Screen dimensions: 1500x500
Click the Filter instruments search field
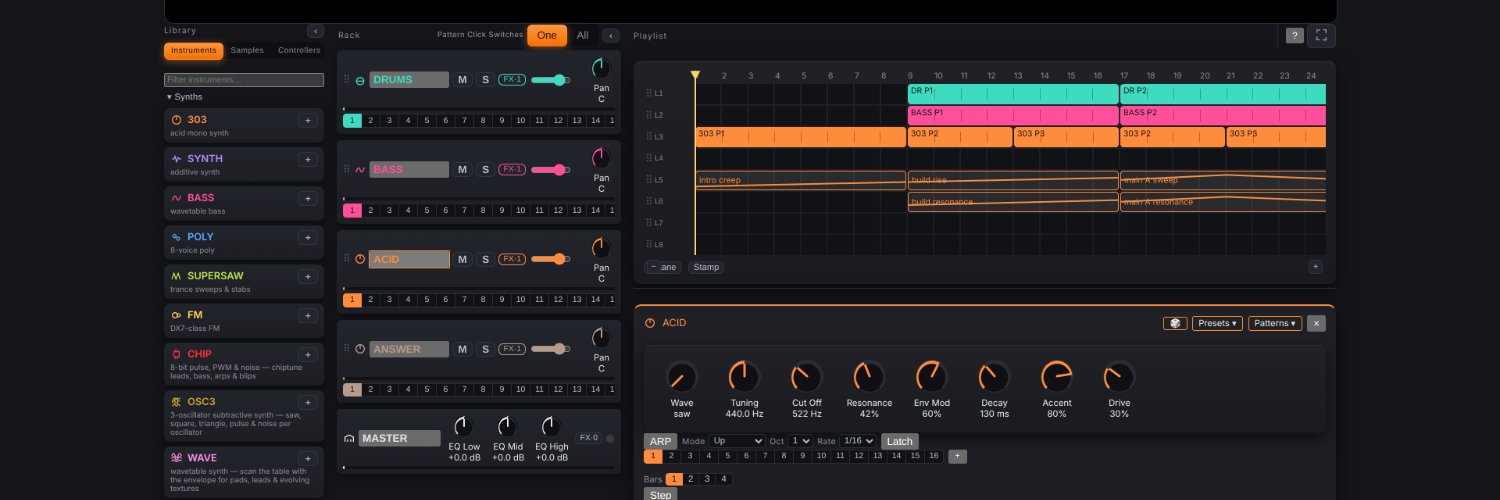244,80
